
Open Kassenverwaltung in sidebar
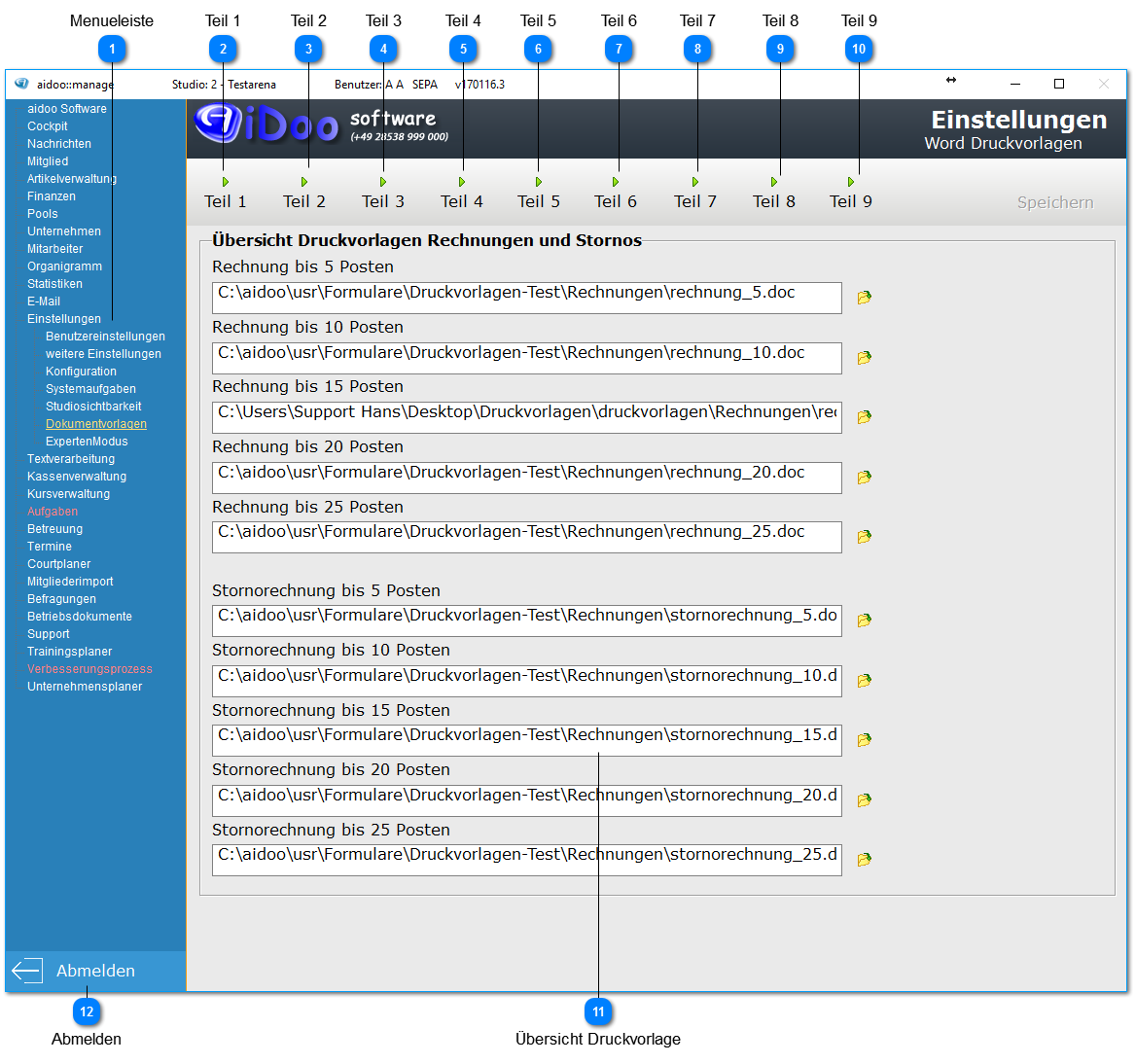click(76, 477)
